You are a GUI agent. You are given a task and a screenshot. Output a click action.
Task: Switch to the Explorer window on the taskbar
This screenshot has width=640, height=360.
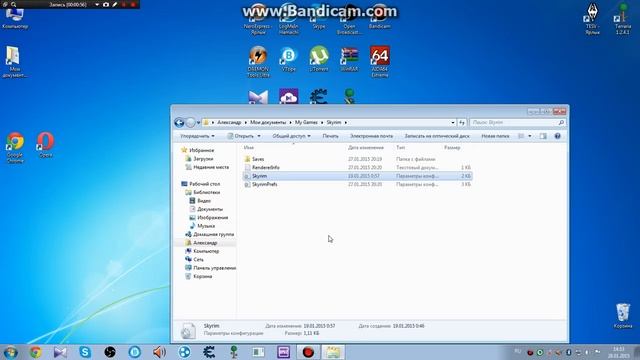333,352
